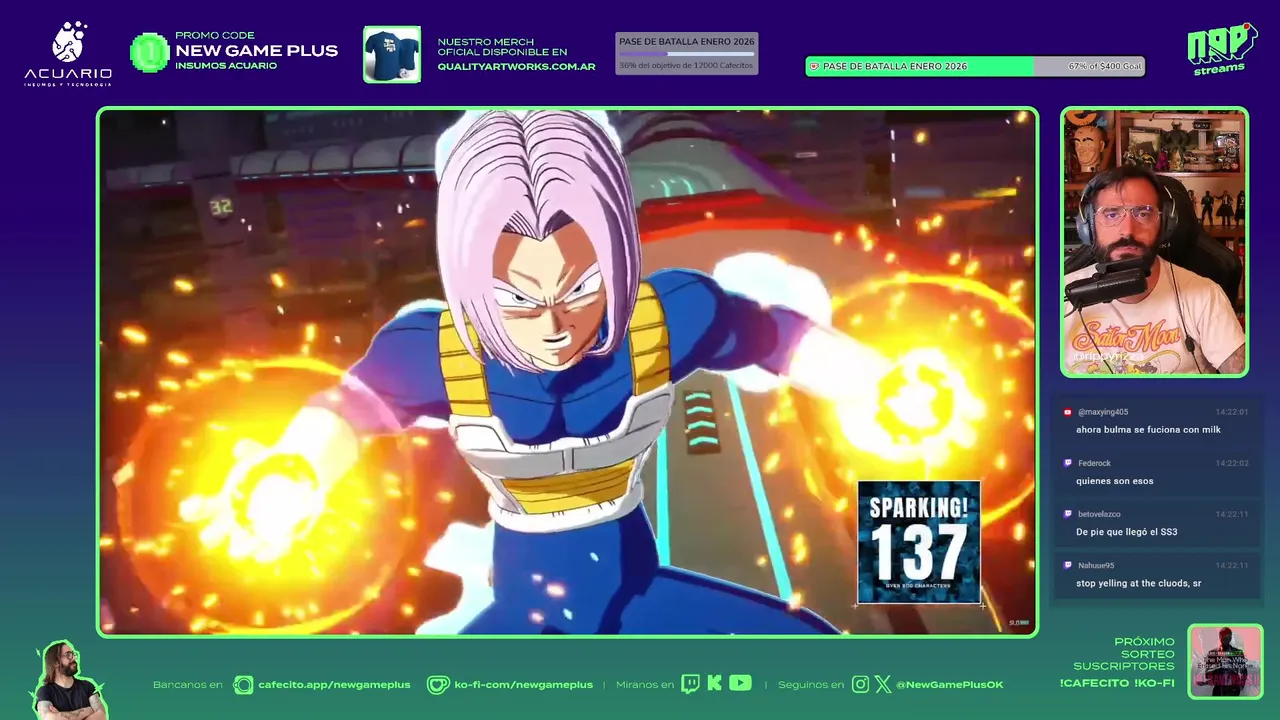Viewport: 1280px width, 720px height.
Task: Click the Twitch icon beside Federock
Action: click(1068, 463)
